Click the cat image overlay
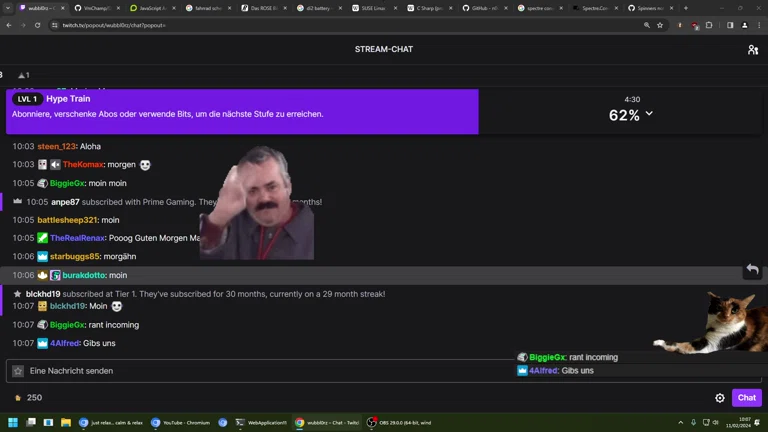Screen dimensions: 768x432 [711, 322]
